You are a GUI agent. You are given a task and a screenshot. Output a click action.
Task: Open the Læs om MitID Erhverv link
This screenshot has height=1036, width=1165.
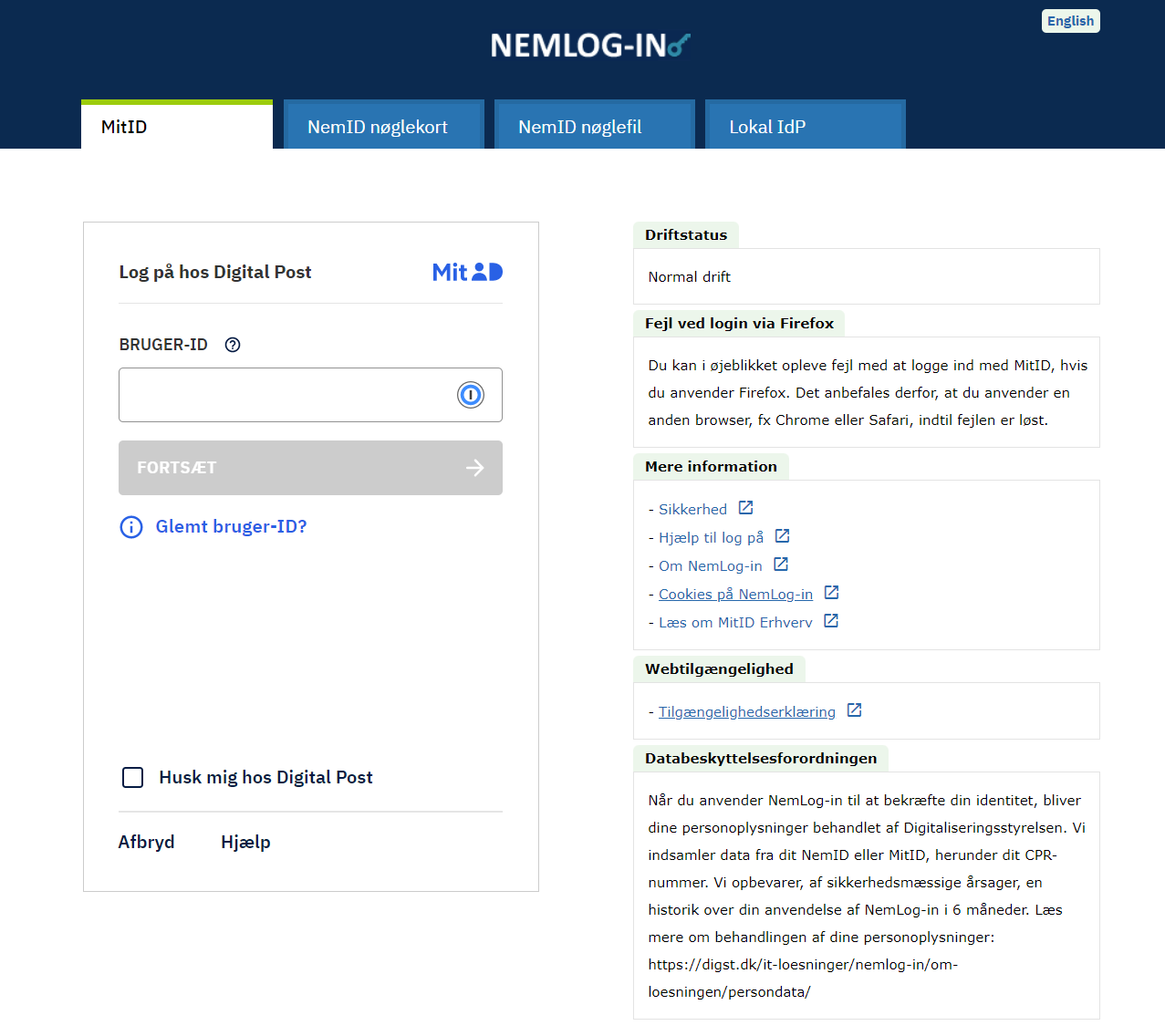tap(735, 622)
